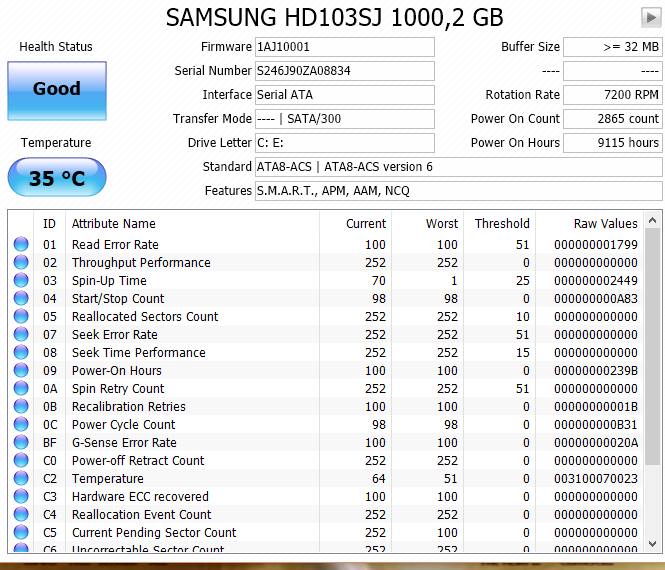This screenshot has height=570, width=665.
Task: Click the status circle for Spin Retry Count
Action: [21, 388]
